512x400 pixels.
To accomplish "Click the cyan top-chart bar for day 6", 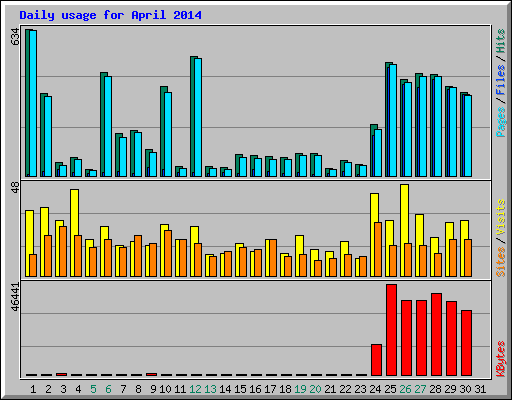I will click(108, 126).
